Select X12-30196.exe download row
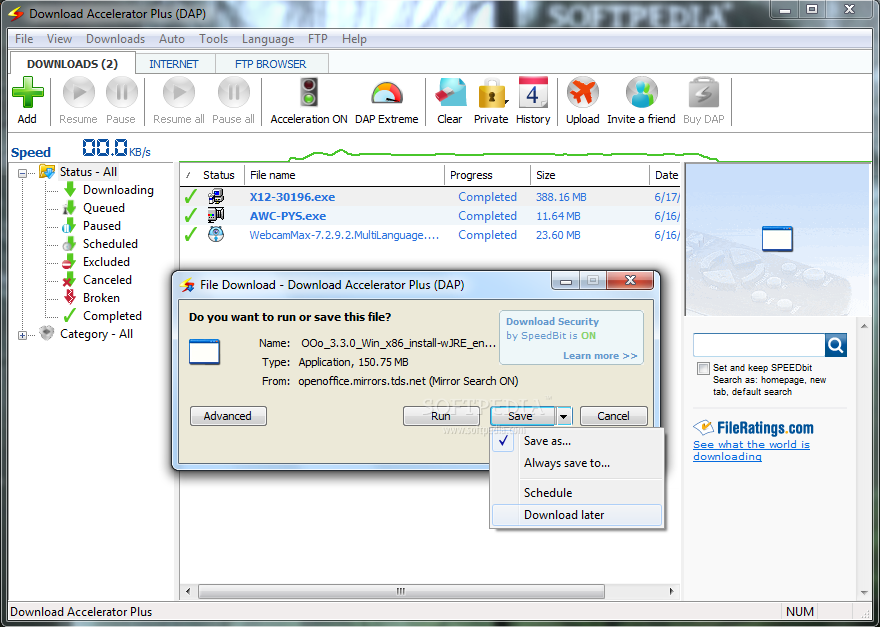Image resolution: width=880 pixels, height=627 pixels. click(x=430, y=197)
